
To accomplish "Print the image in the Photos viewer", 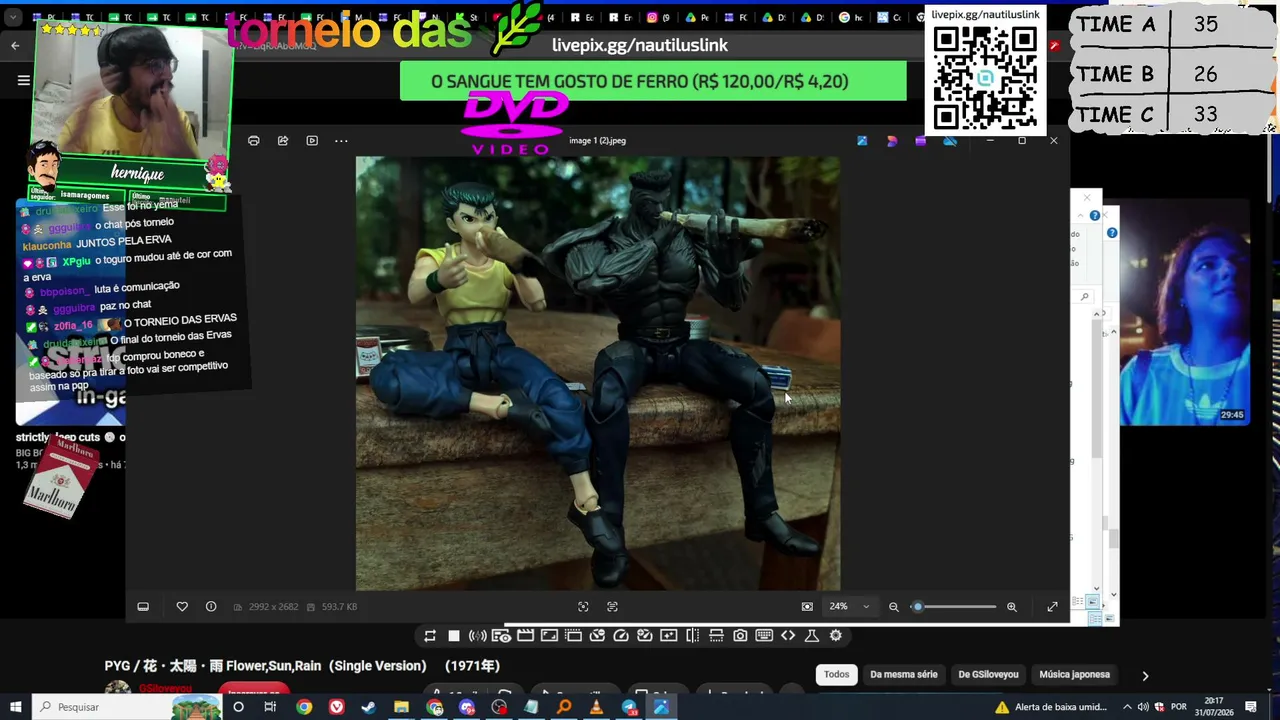I will click(x=254, y=141).
